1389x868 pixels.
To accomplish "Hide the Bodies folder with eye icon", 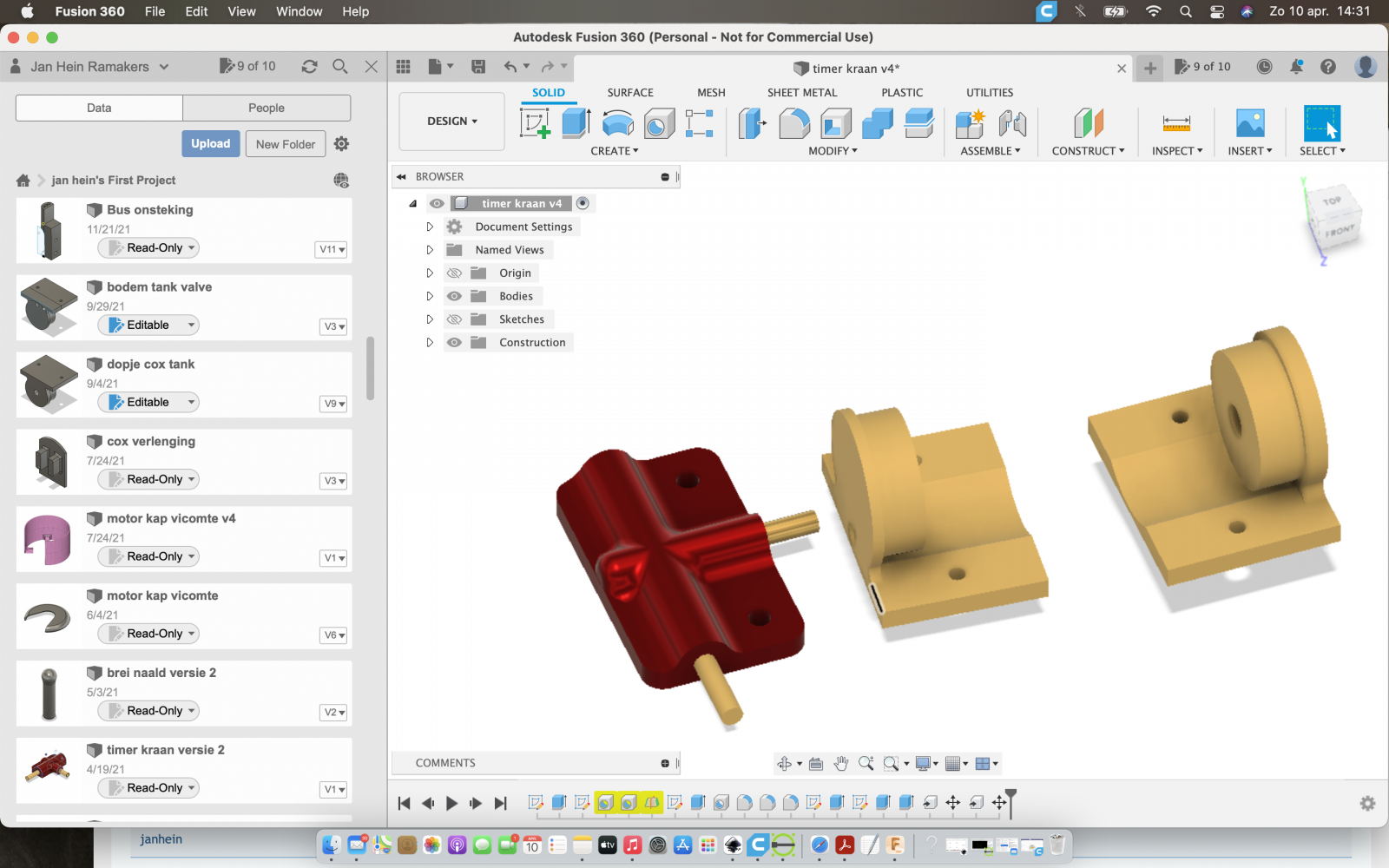I will point(454,296).
